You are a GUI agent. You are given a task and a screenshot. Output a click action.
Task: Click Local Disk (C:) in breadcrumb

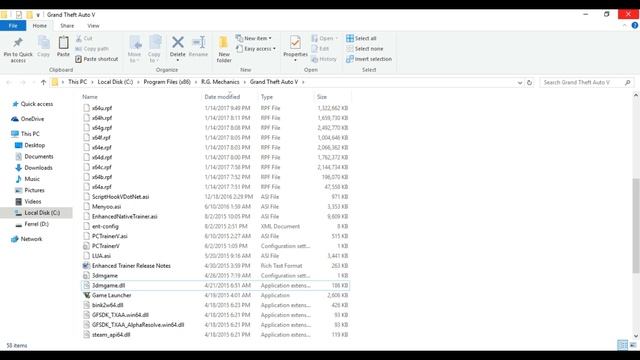pyautogui.click(x=115, y=82)
